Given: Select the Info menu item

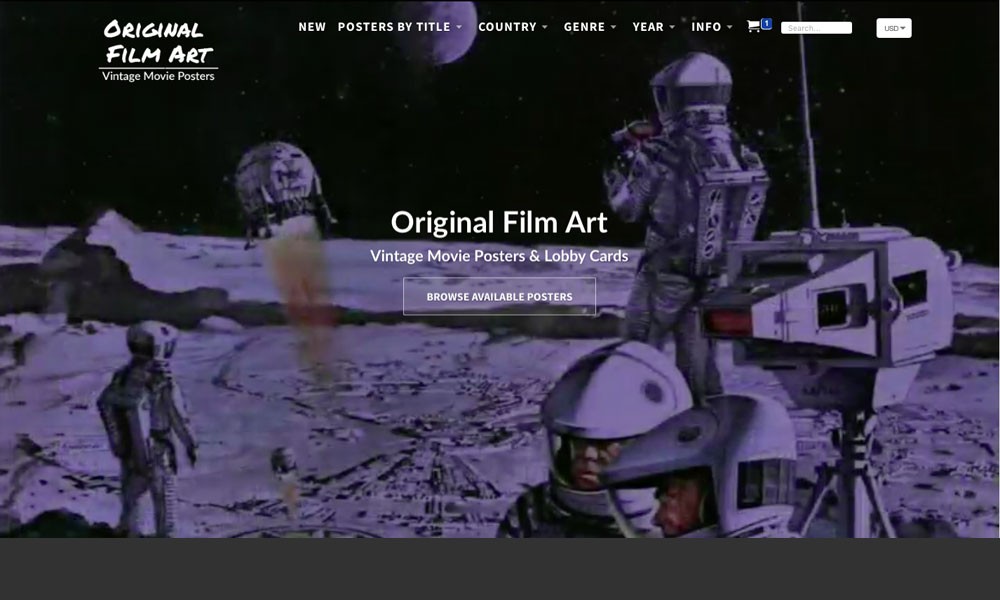Looking at the screenshot, I should click(706, 27).
